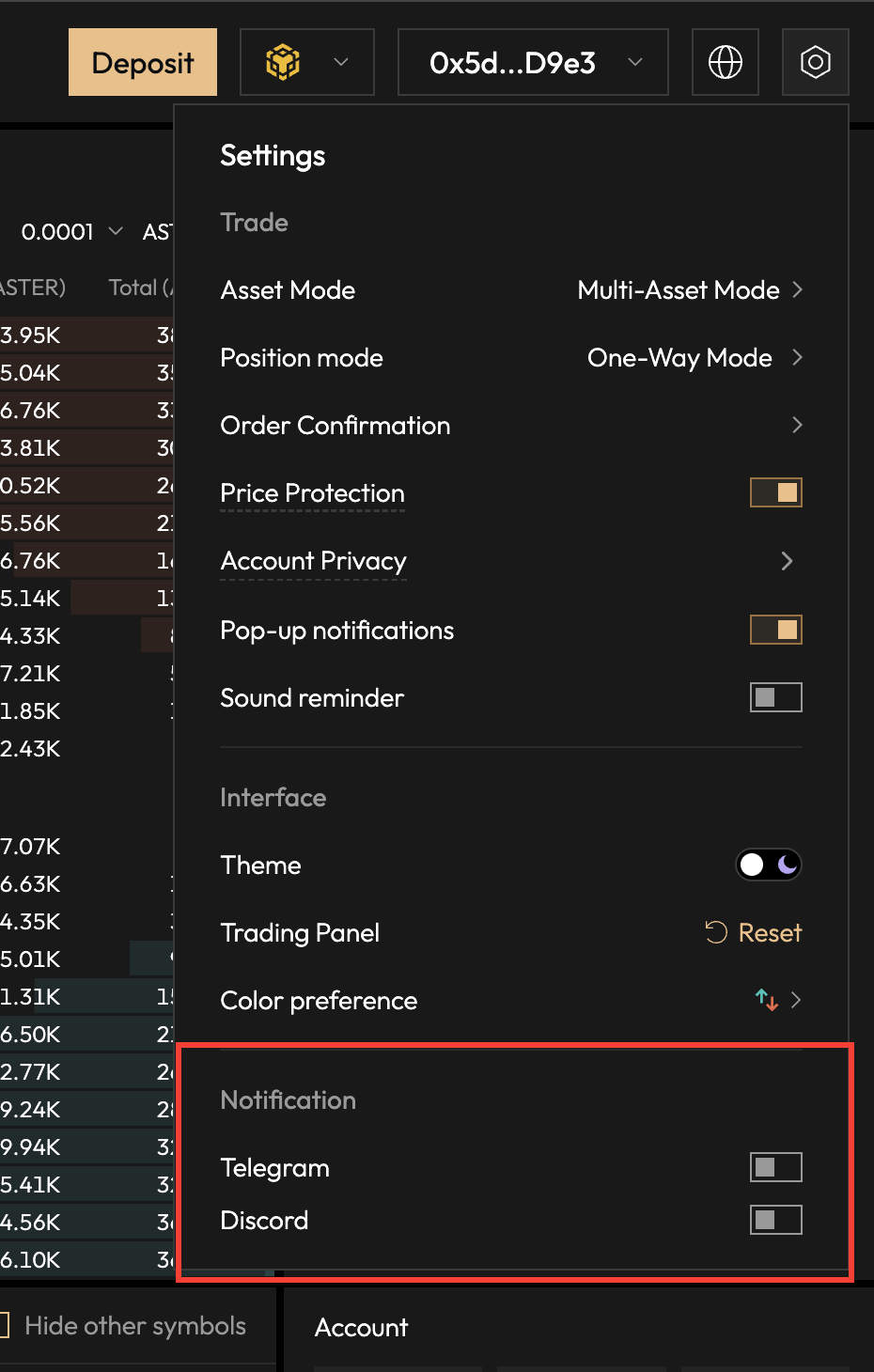
Task: Click the hexagon settings icon
Action: point(815,63)
